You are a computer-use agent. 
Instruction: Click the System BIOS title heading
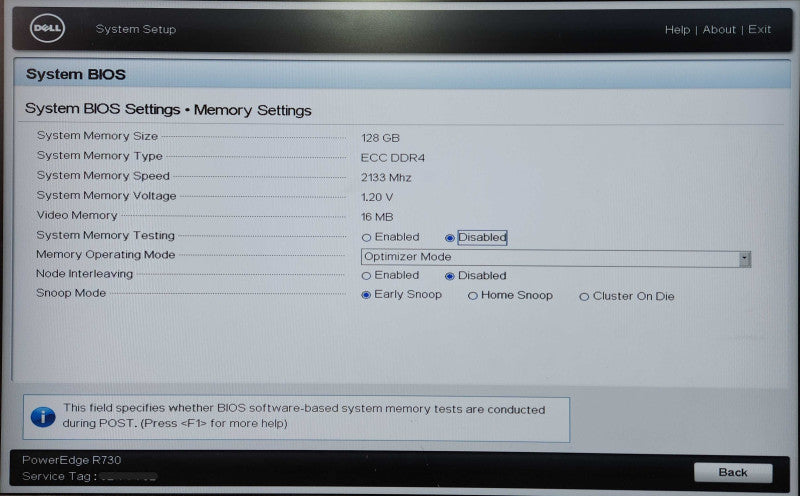point(76,75)
